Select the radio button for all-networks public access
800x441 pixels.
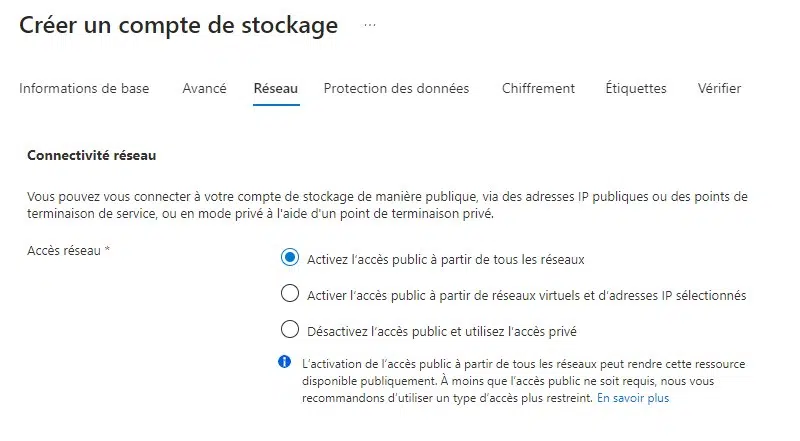(290, 258)
